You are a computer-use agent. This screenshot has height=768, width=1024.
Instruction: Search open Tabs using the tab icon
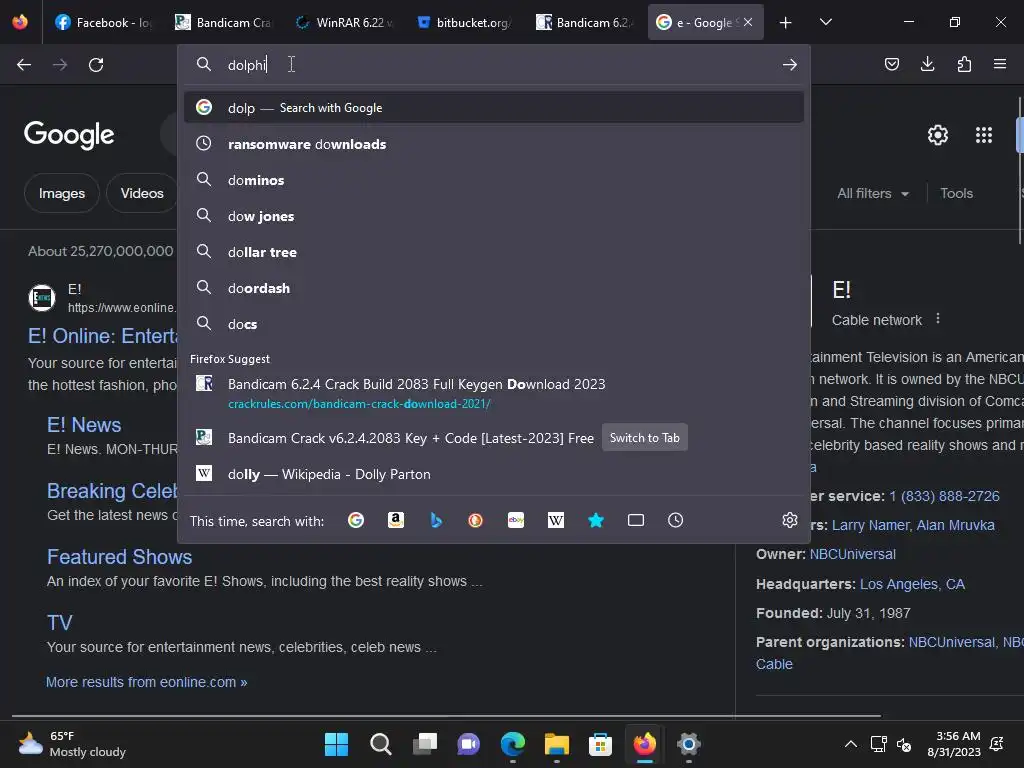(635, 520)
